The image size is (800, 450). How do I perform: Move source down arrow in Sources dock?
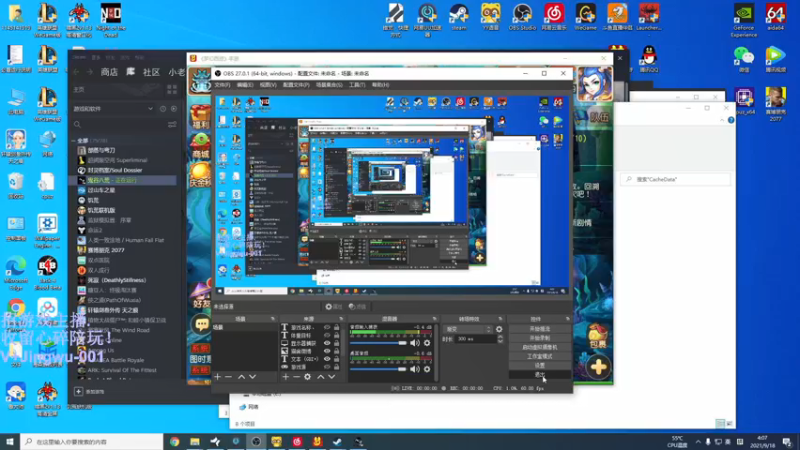(332, 377)
